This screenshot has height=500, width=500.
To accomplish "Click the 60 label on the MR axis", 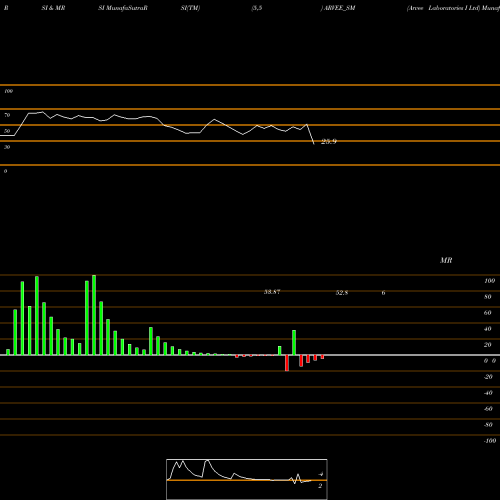I will 488,313.
